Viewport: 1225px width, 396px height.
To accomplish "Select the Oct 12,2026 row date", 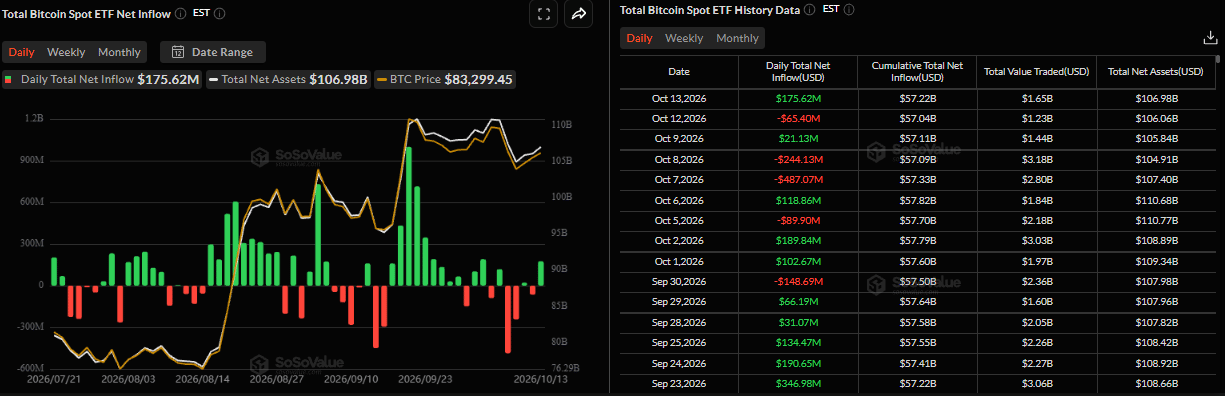I will (x=679, y=118).
